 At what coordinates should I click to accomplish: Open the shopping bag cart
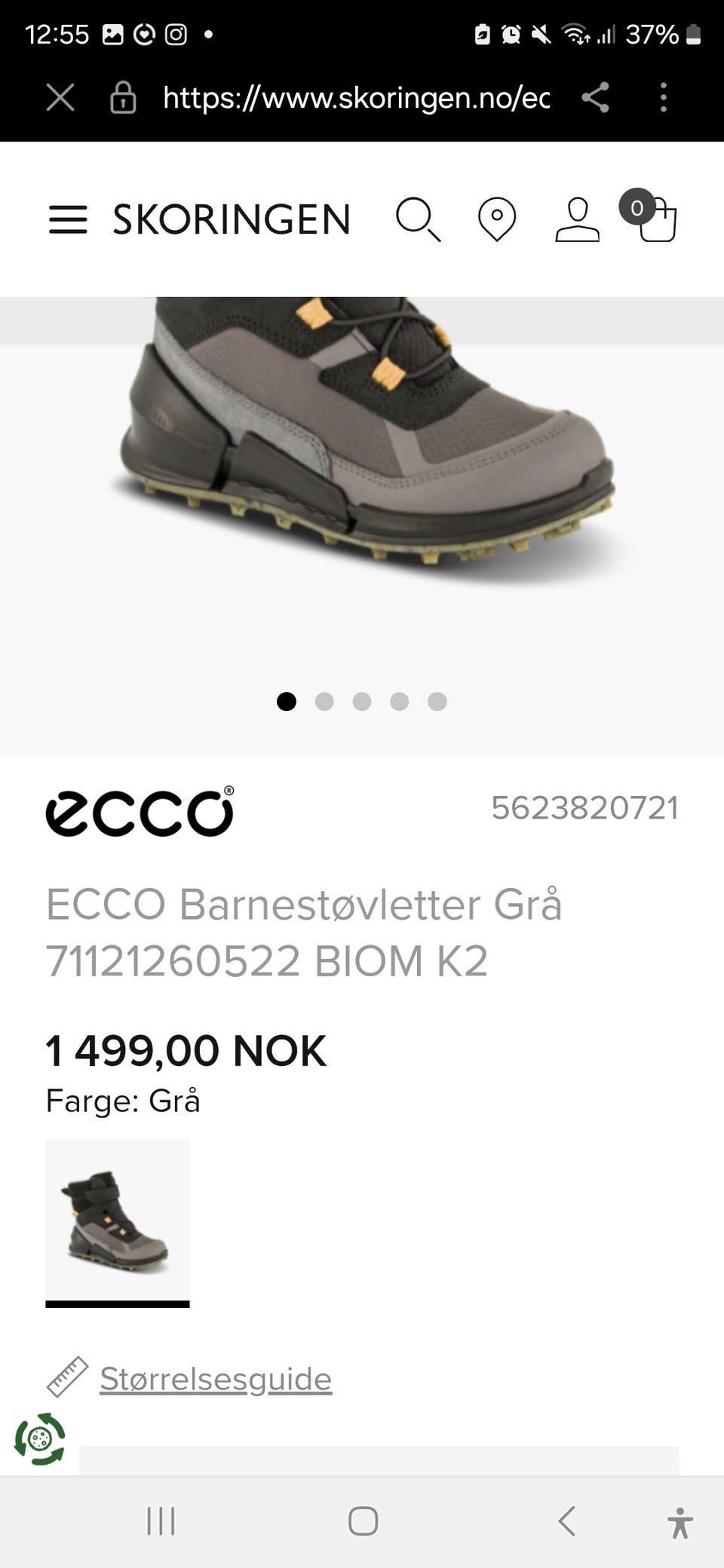(x=649, y=216)
